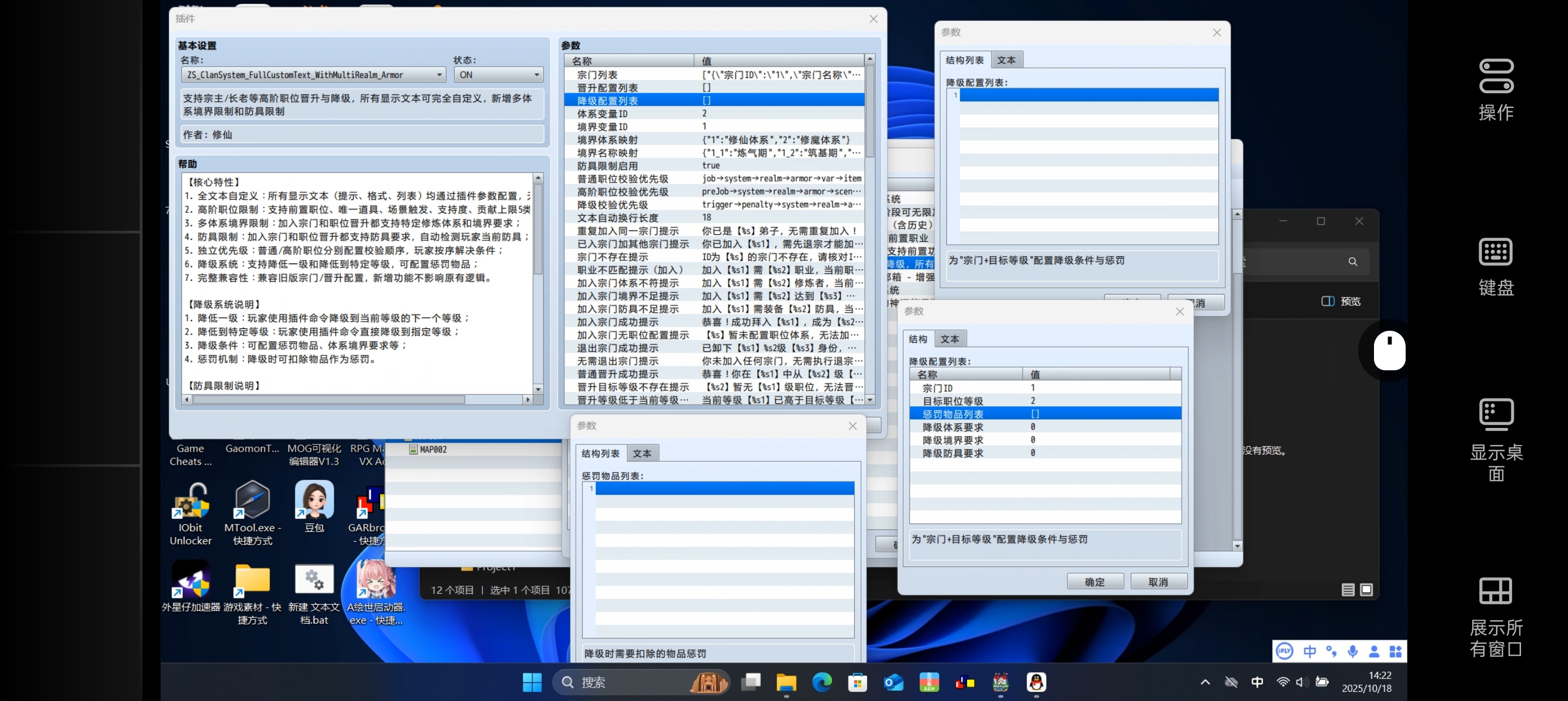Click the 值 column header in plugin 参数 list
The width and height of the screenshot is (1568, 701).
(778, 61)
